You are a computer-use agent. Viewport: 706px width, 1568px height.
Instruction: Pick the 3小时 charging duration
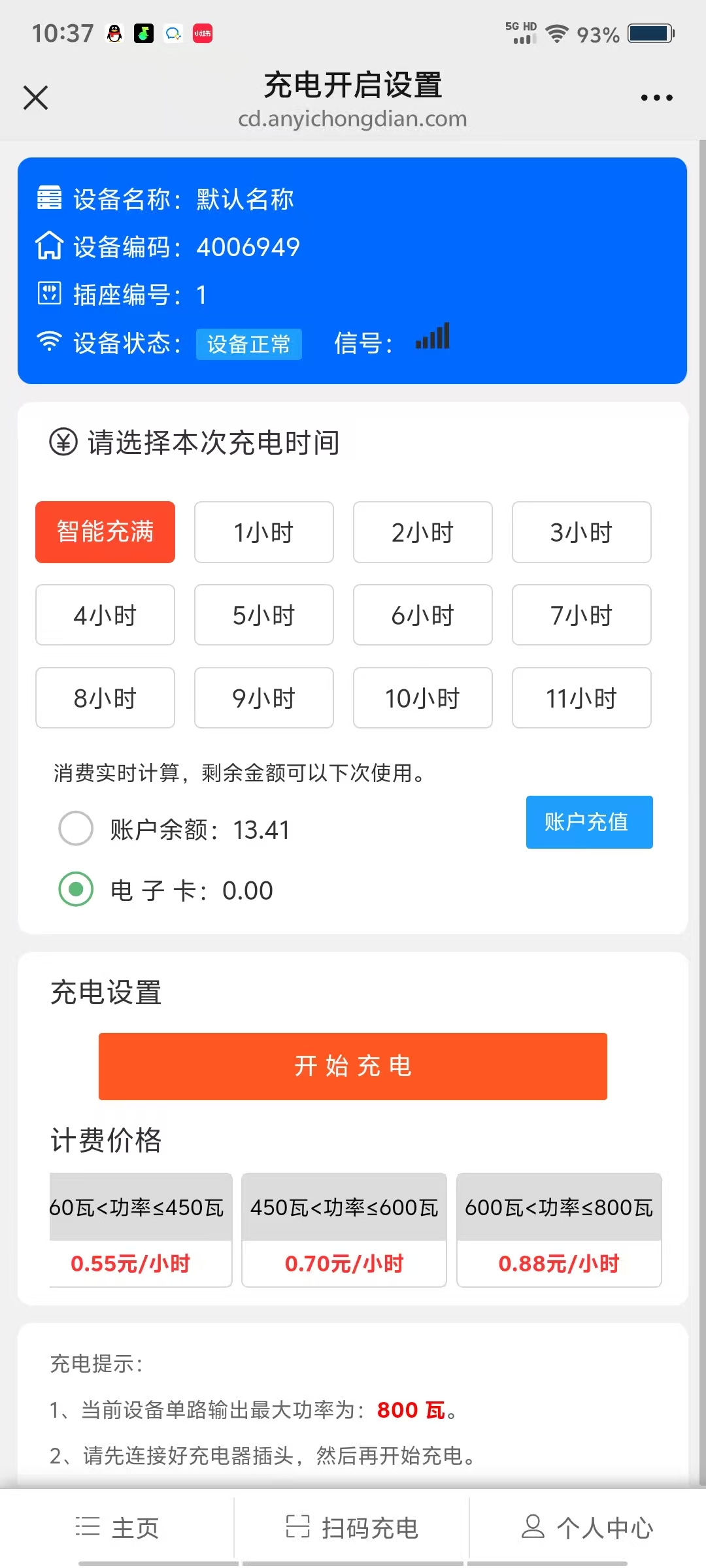coord(581,532)
